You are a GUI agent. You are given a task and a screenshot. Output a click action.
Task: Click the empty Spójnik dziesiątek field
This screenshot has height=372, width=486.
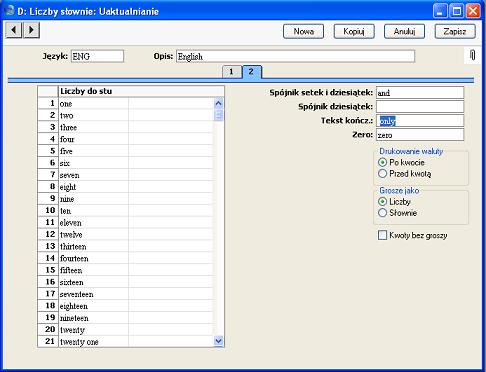420,107
